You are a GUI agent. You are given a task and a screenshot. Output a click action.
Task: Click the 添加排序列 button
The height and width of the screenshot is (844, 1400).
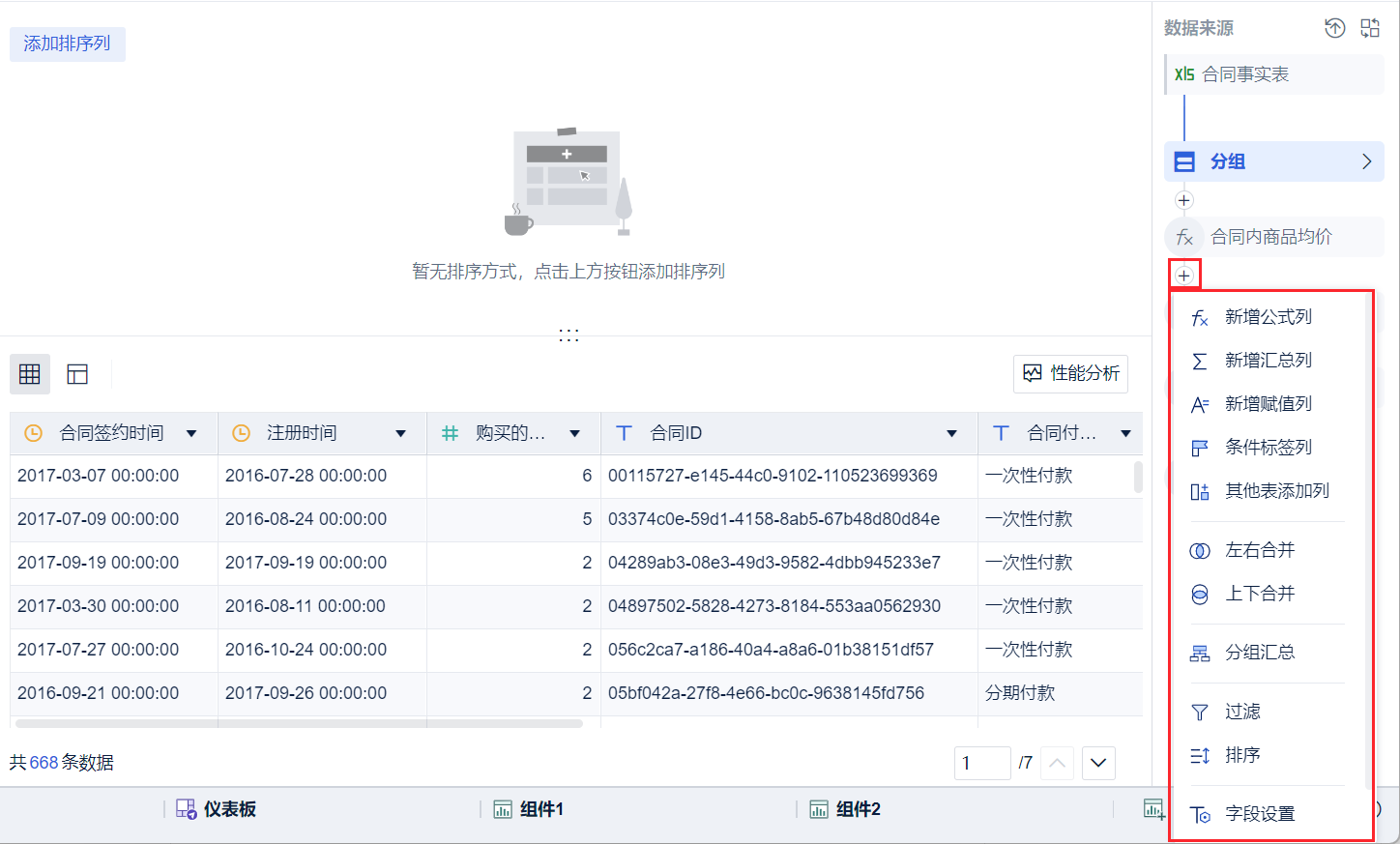[68, 44]
